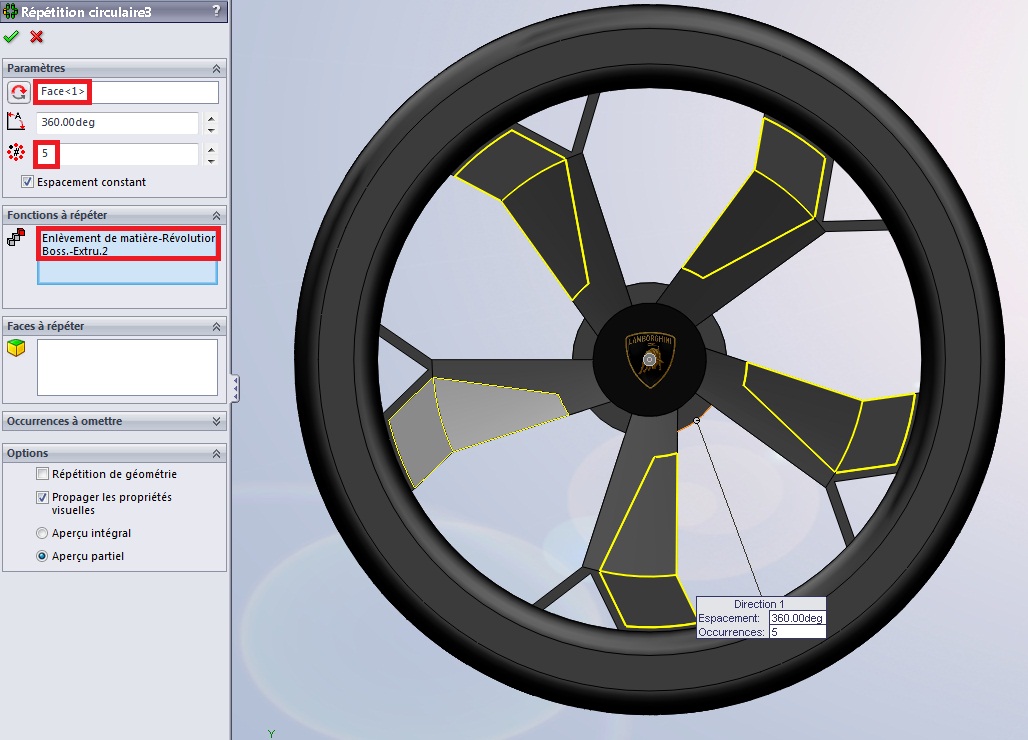Choose the Aperçu partiel radio button
Screen dimensions: 1028x740
point(42,556)
